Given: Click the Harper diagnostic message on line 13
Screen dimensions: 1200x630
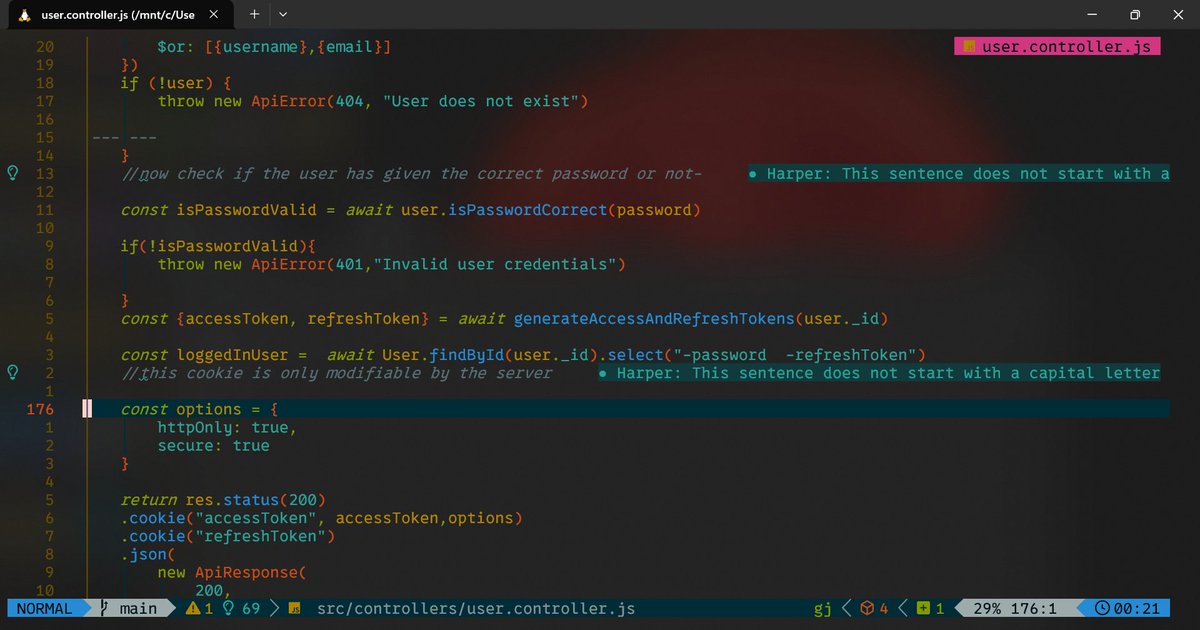Looking at the screenshot, I should tap(959, 174).
